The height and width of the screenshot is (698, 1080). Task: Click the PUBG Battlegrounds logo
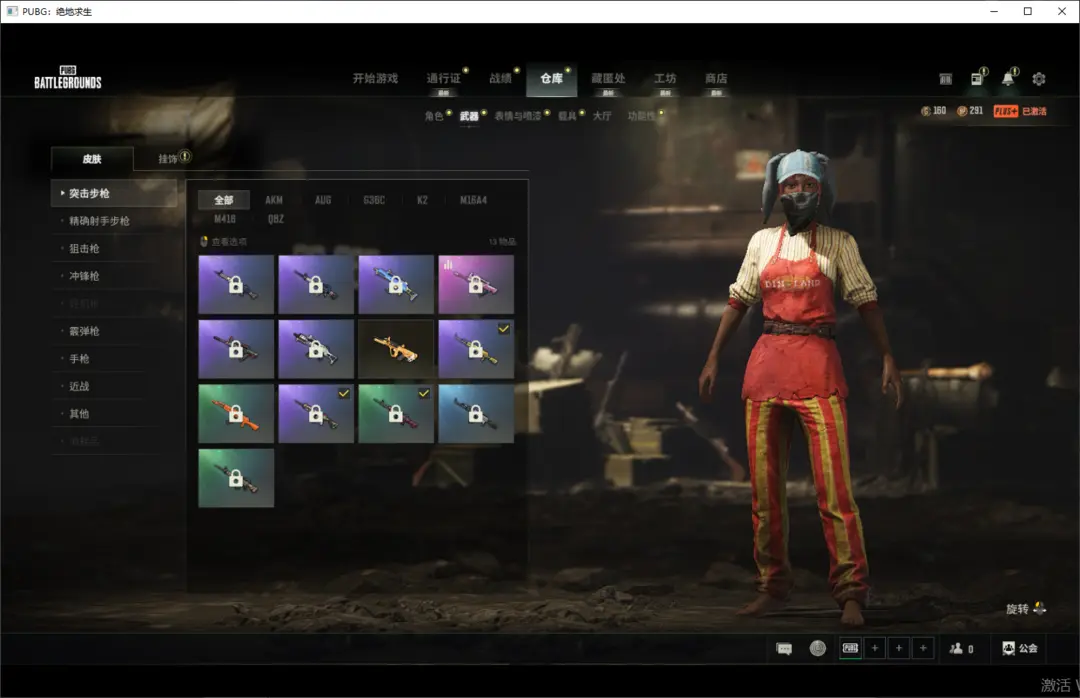click(x=68, y=78)
